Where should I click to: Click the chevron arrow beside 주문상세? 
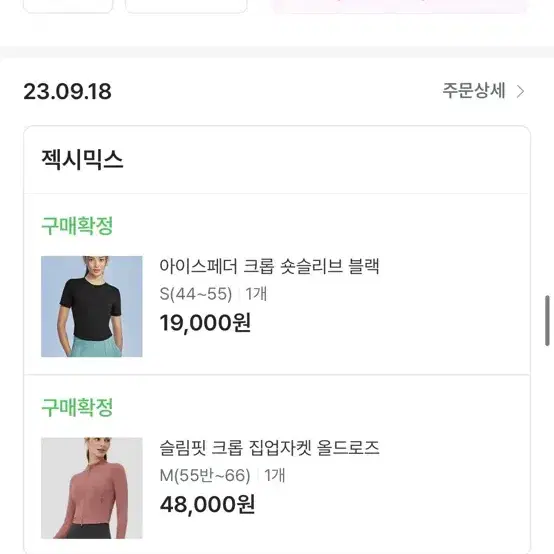point(520,92)
